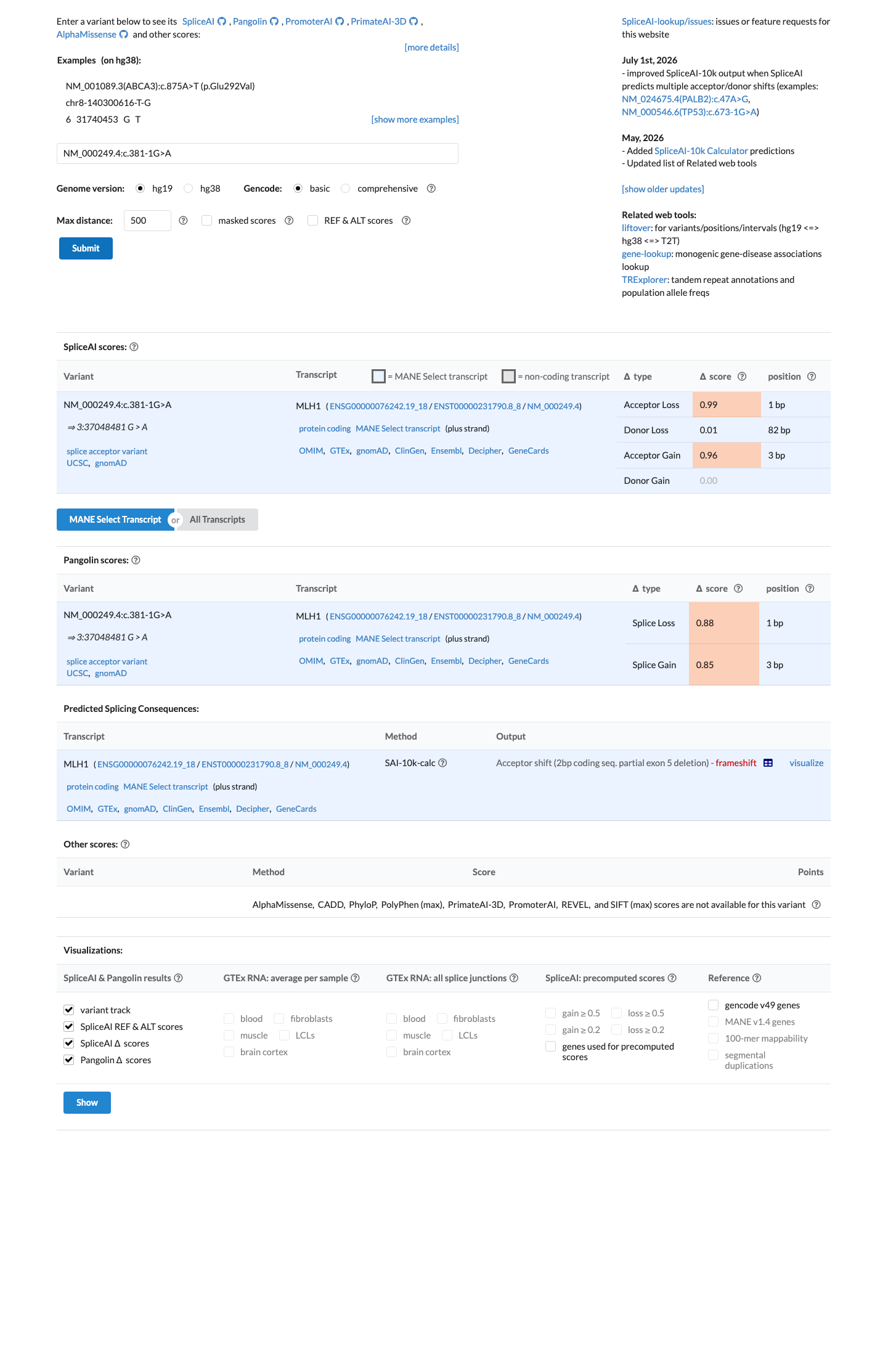The height and width of the screenshot is (1356, 896).
Task: Click the Max distance input field
Action: (147, 221)
